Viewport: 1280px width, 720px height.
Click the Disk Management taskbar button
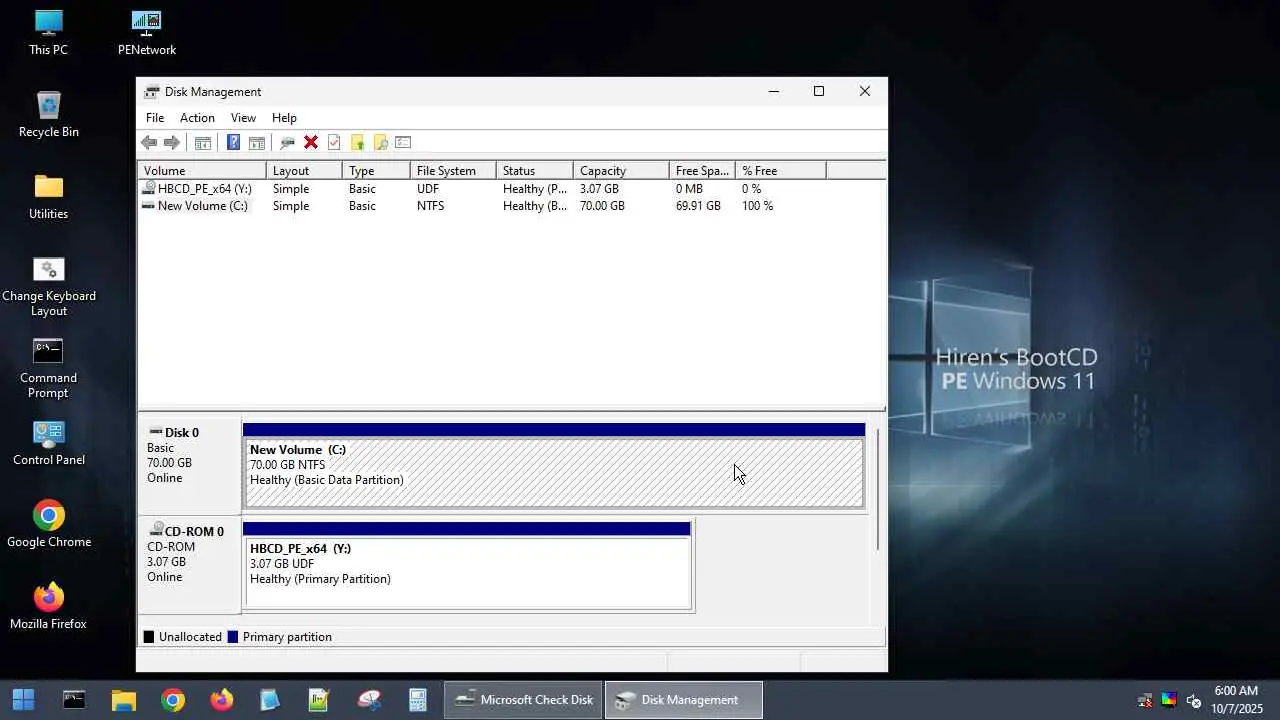[x=684, y=700]
